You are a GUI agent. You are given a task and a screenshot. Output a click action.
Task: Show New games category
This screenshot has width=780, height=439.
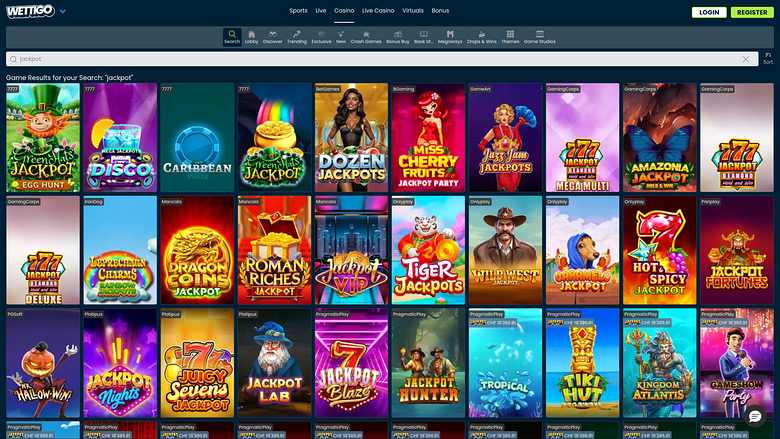pyautogui.click(x=341, y=37)
